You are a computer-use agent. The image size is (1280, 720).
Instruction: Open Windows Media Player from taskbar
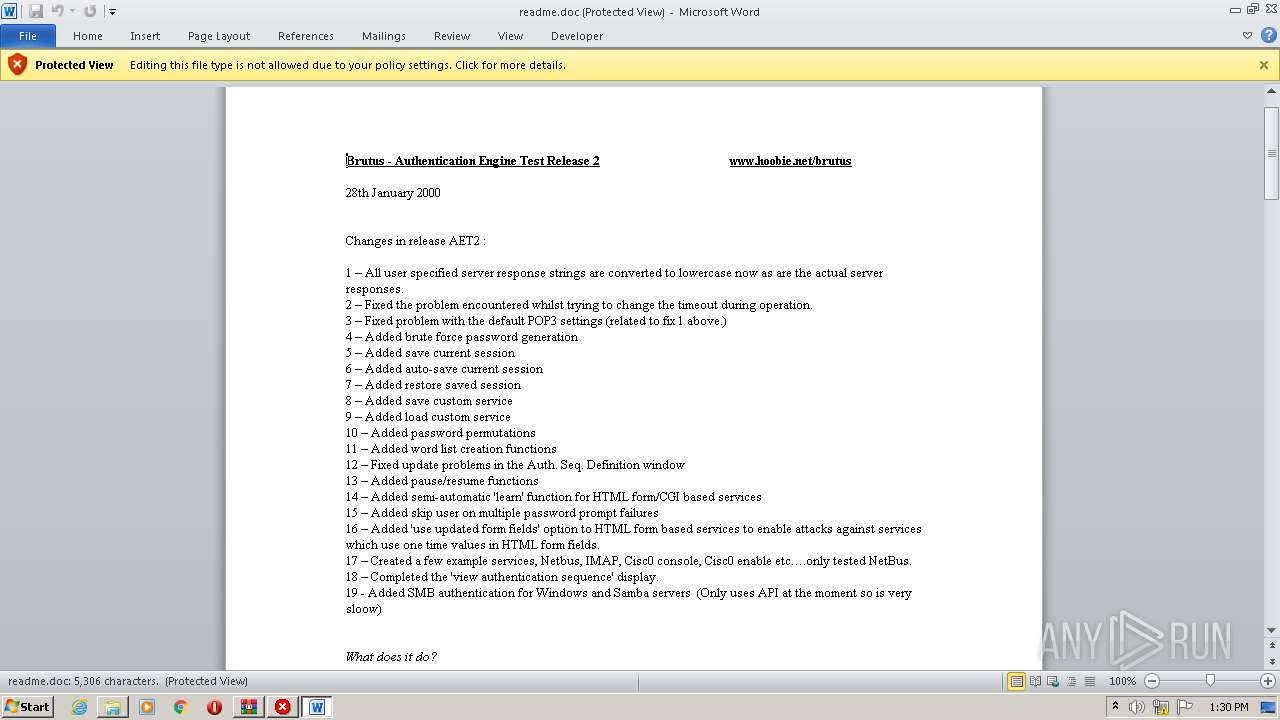(x=147, y=707)
